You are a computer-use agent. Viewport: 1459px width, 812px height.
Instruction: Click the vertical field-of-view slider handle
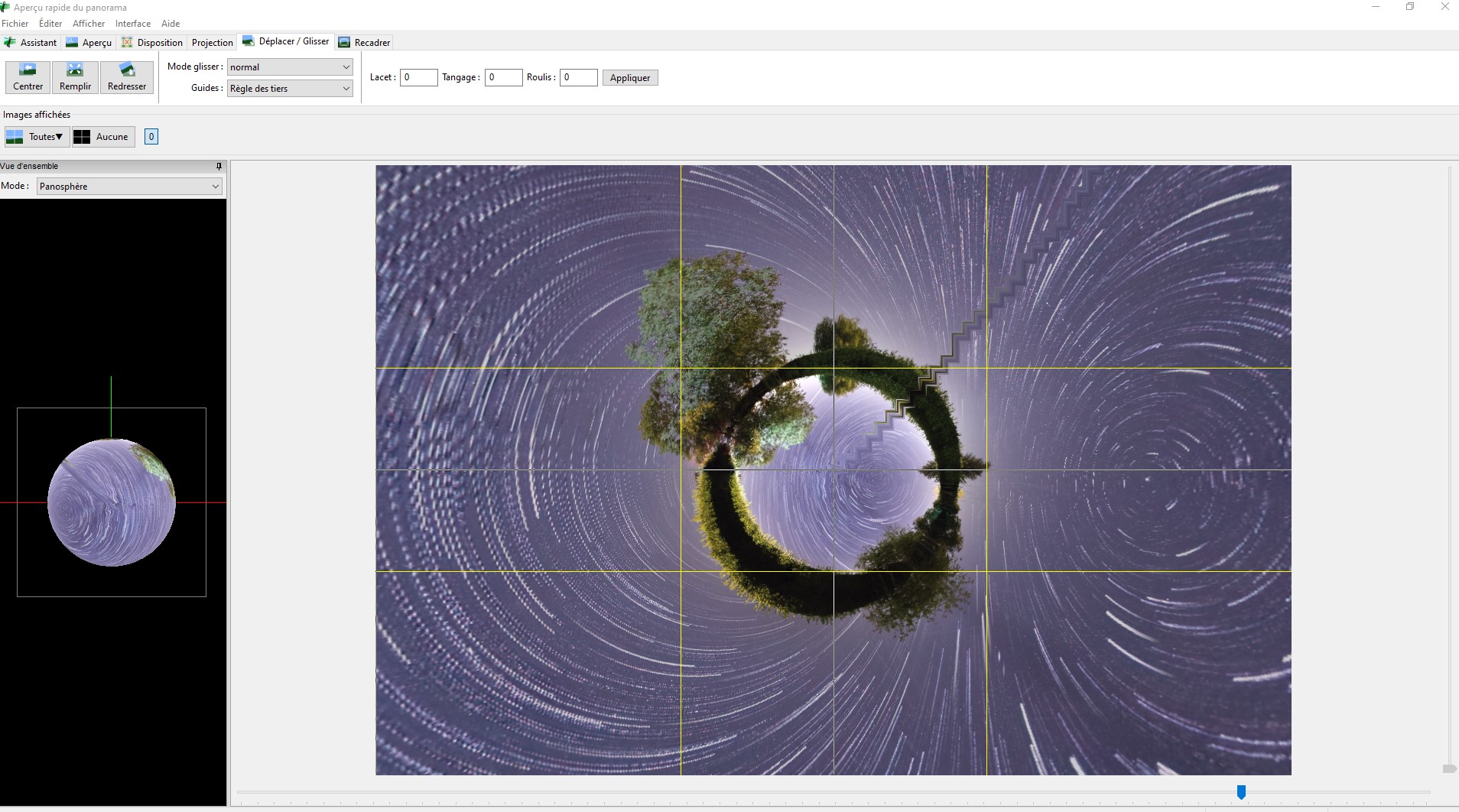click(x=1448, y=768)
